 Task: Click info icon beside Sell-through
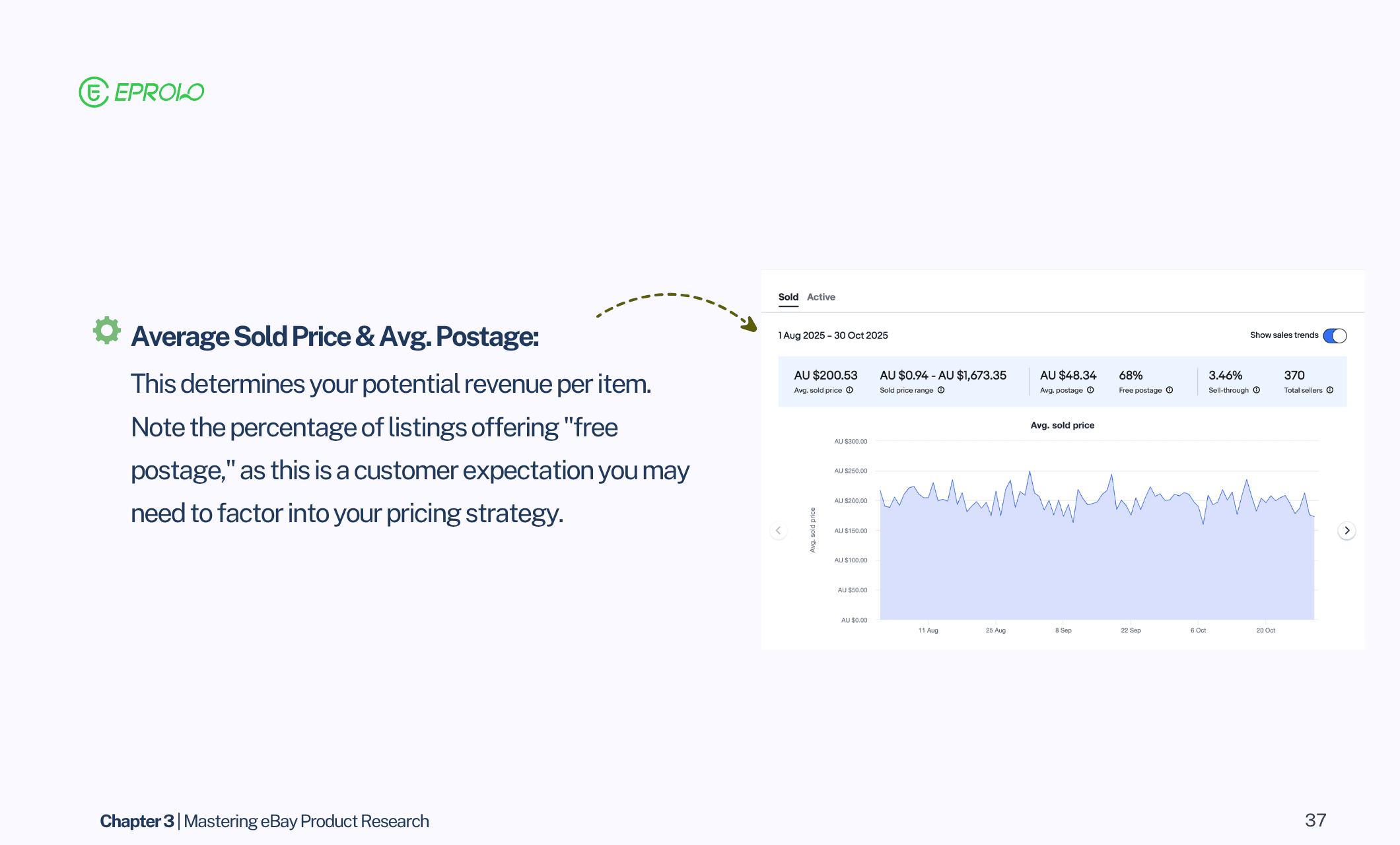click(1257, 390)
